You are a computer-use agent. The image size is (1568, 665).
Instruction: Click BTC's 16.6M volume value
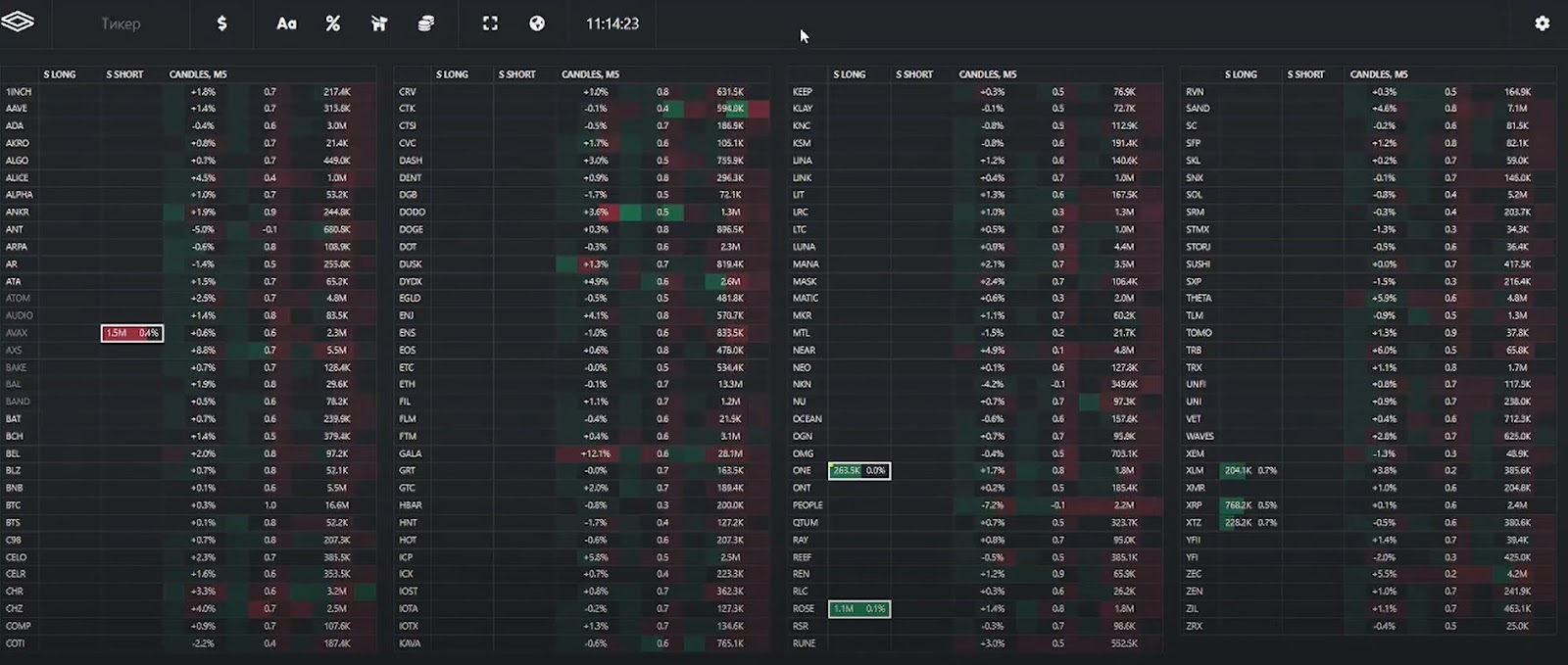click(x=337, y=505)
